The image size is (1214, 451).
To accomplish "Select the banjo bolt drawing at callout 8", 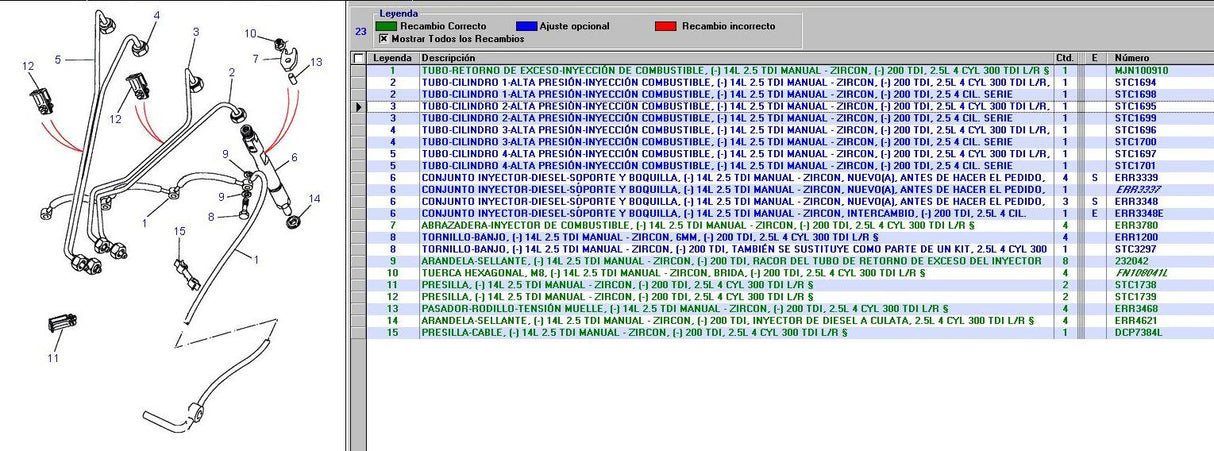I will pos(245,213).
